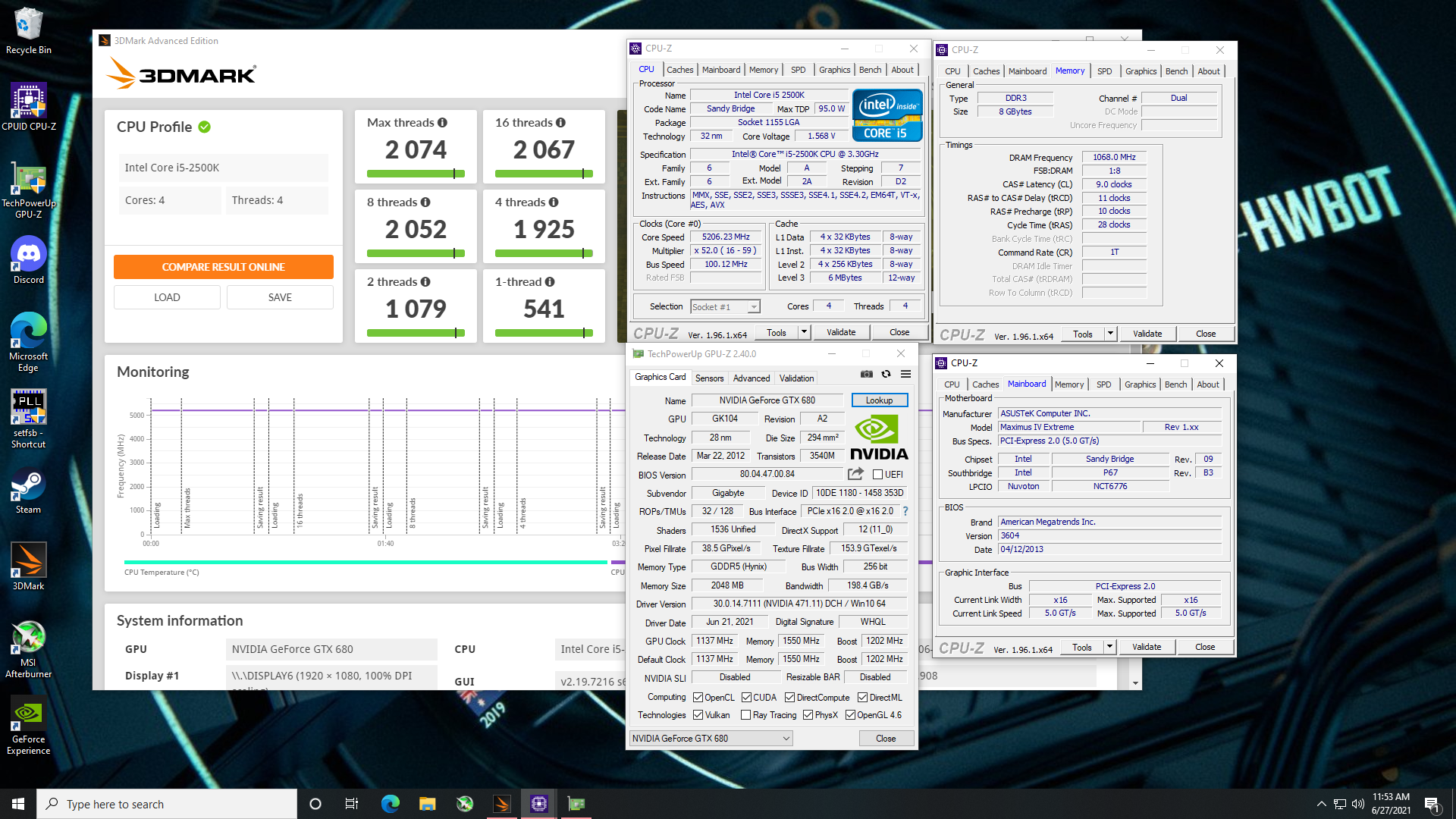Open the Recycle Bin desktop icon

[x=28, y=30]
